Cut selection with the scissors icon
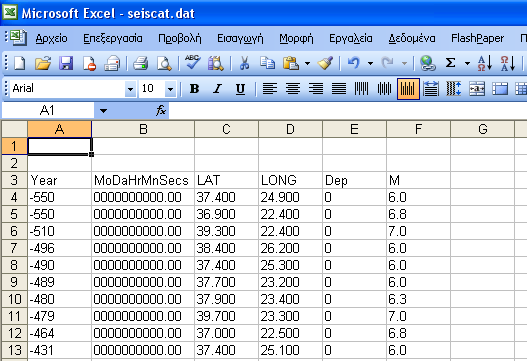Viewport: 527px width, 361px height. (244, 63)
